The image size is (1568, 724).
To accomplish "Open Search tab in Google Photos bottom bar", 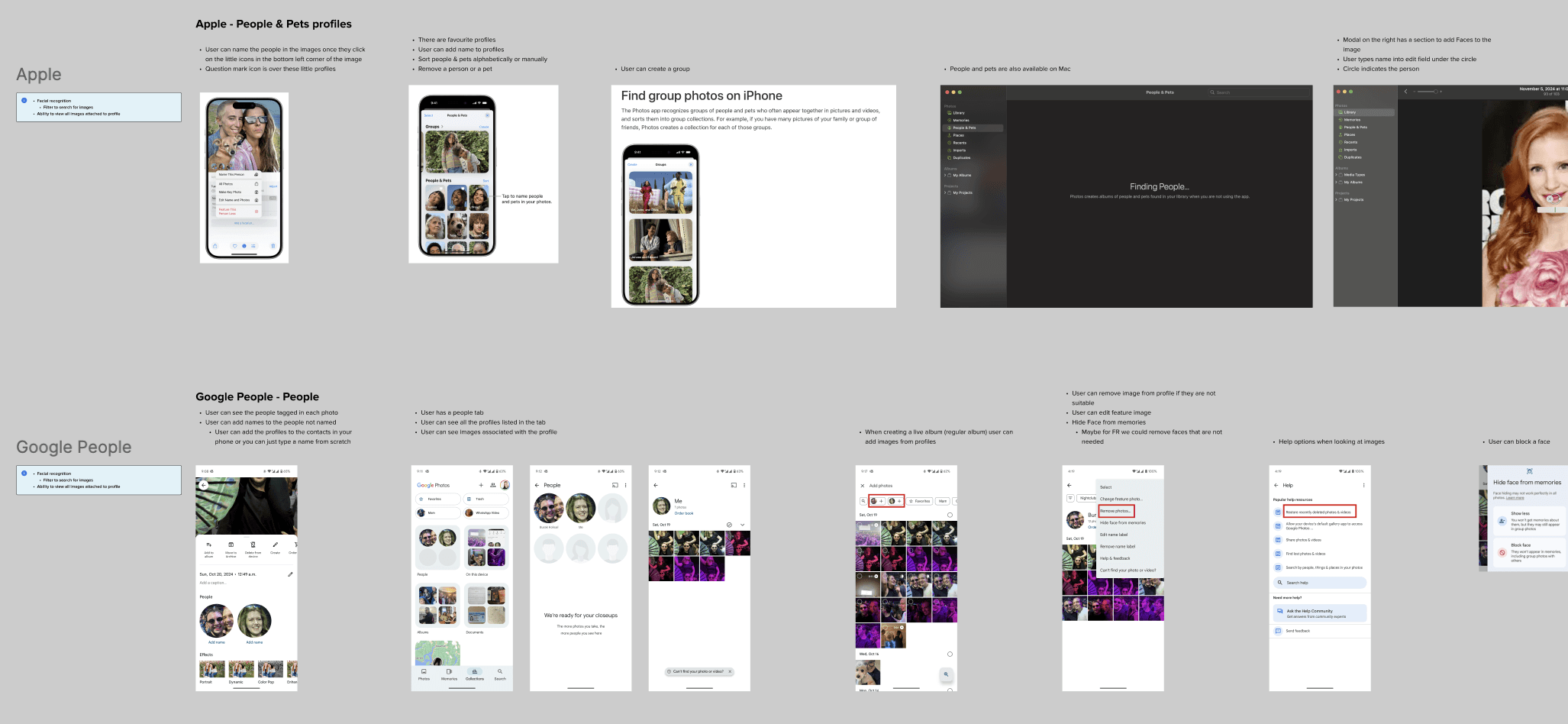I will [x=500, y=674].
